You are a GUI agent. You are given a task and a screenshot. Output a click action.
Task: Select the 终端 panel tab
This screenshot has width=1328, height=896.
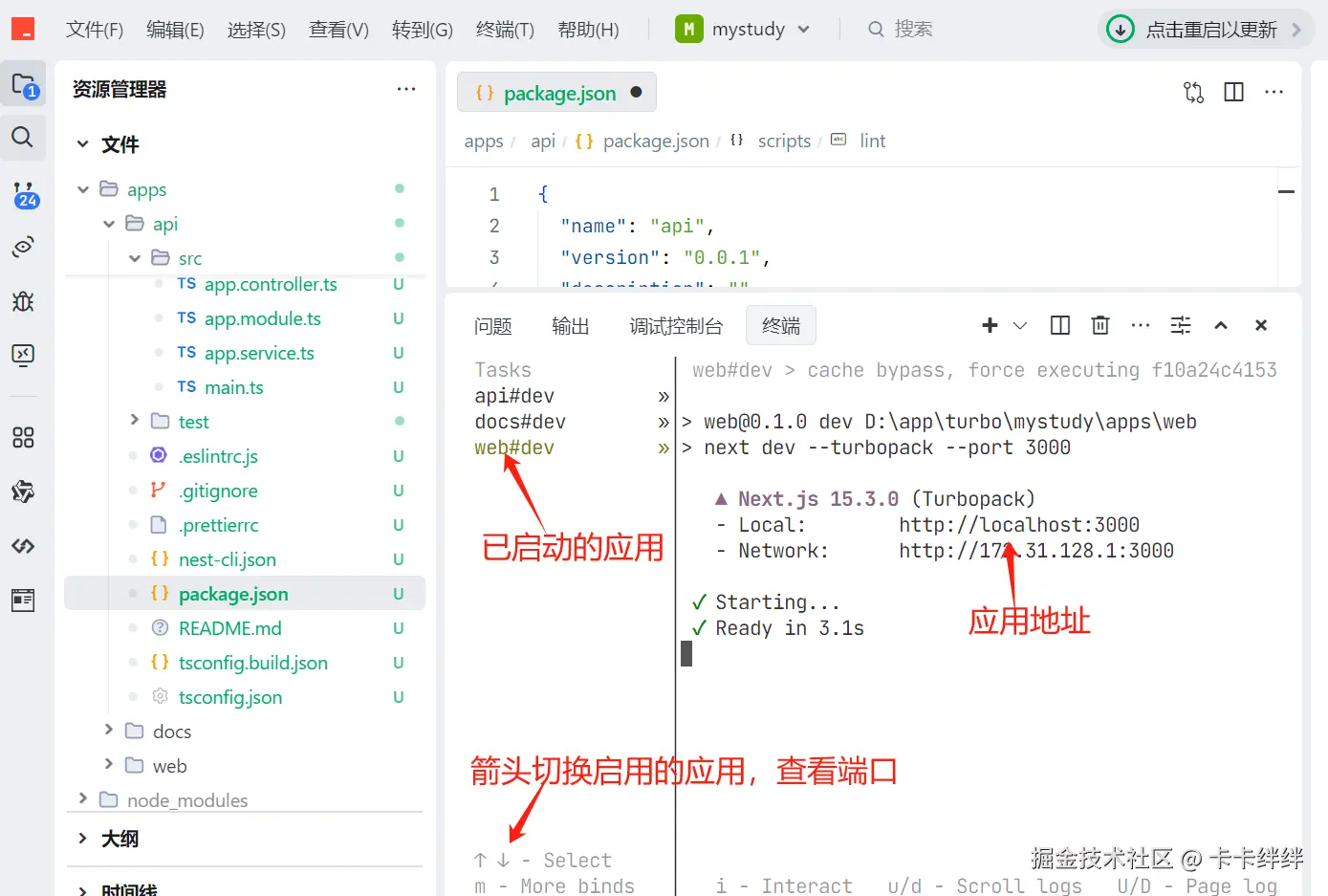coord(781,326)
